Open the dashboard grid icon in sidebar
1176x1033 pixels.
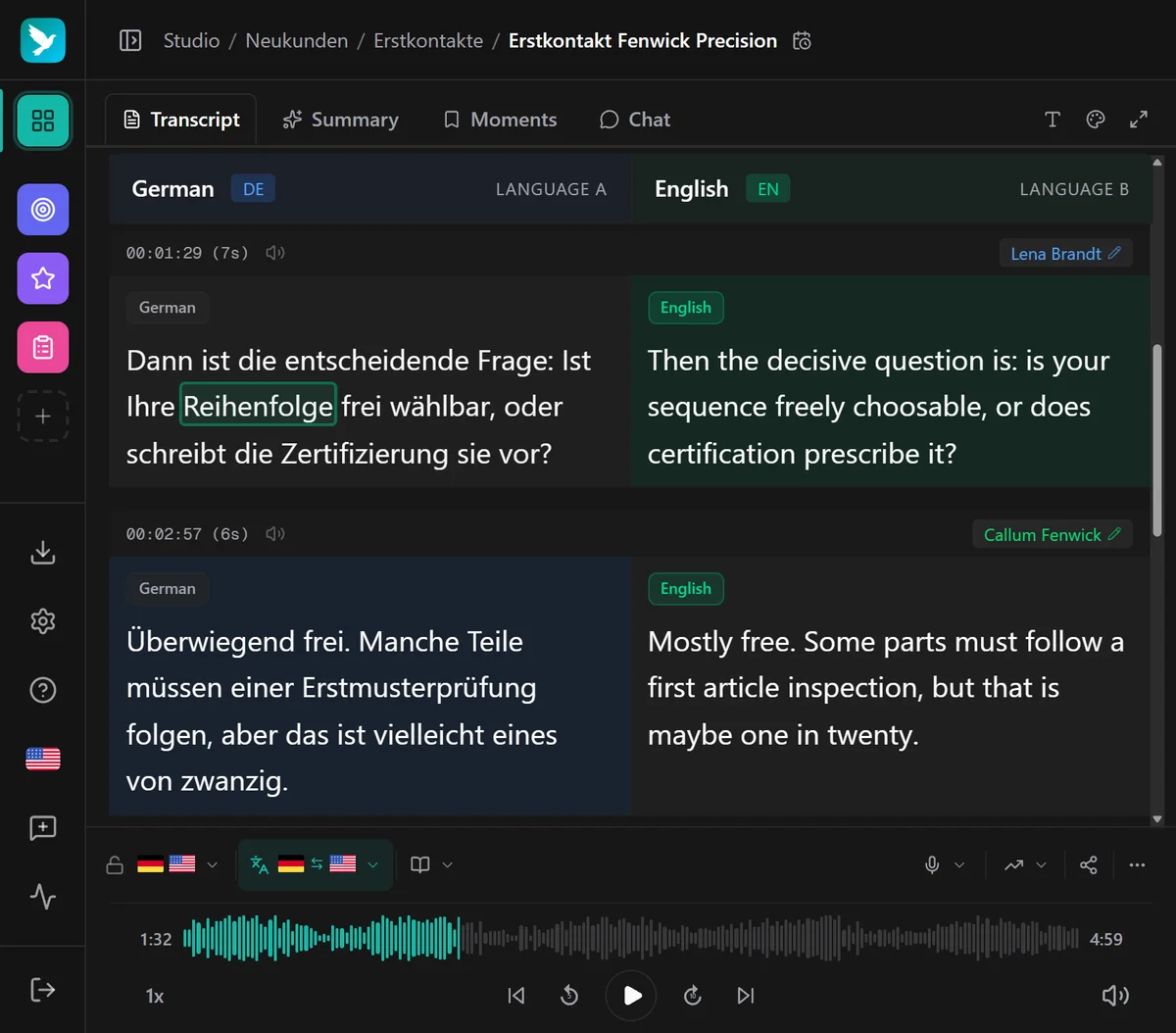(x=43, y=121)
